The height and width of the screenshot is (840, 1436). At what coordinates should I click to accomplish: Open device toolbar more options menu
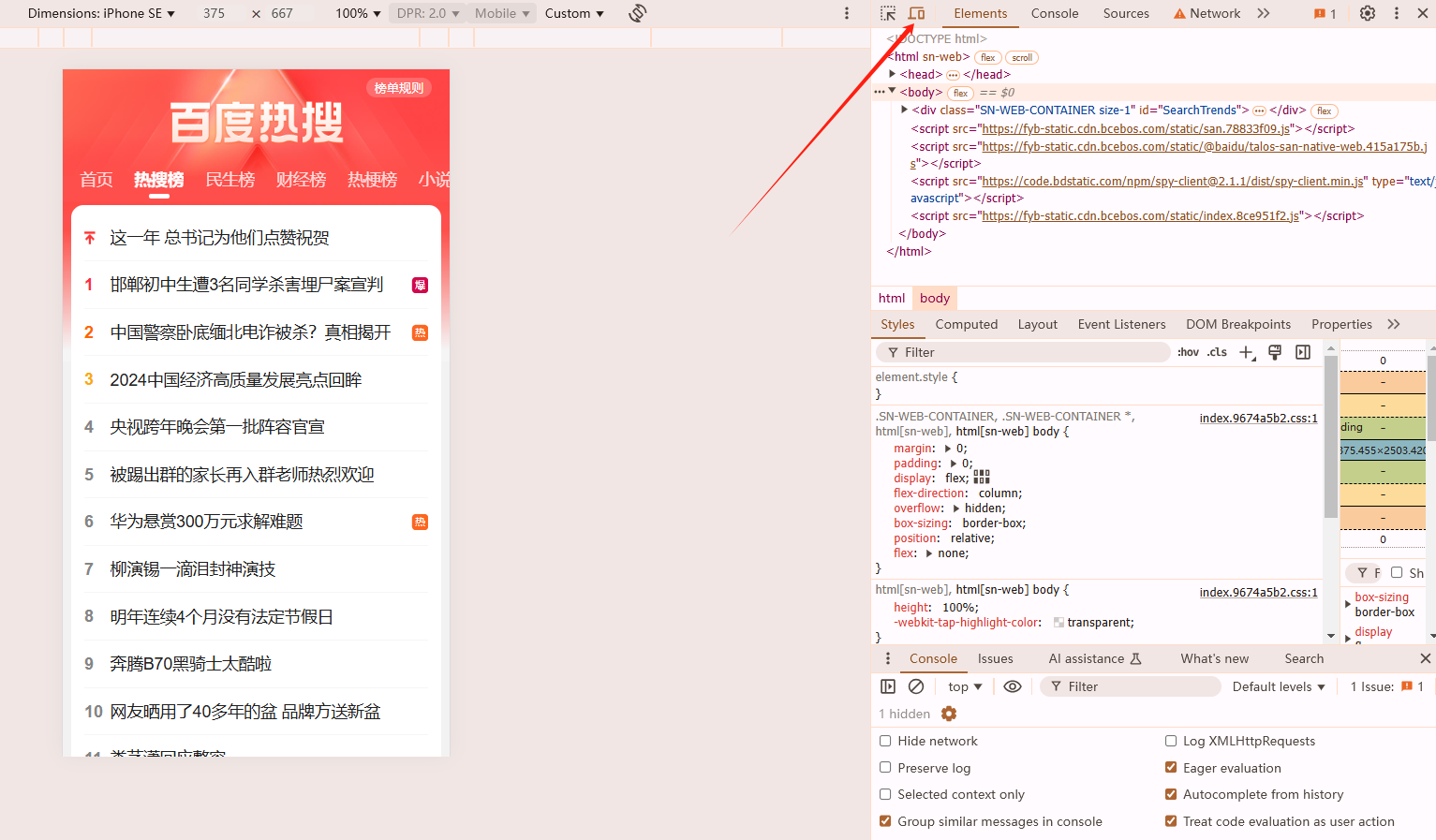[x=847, y=13]
